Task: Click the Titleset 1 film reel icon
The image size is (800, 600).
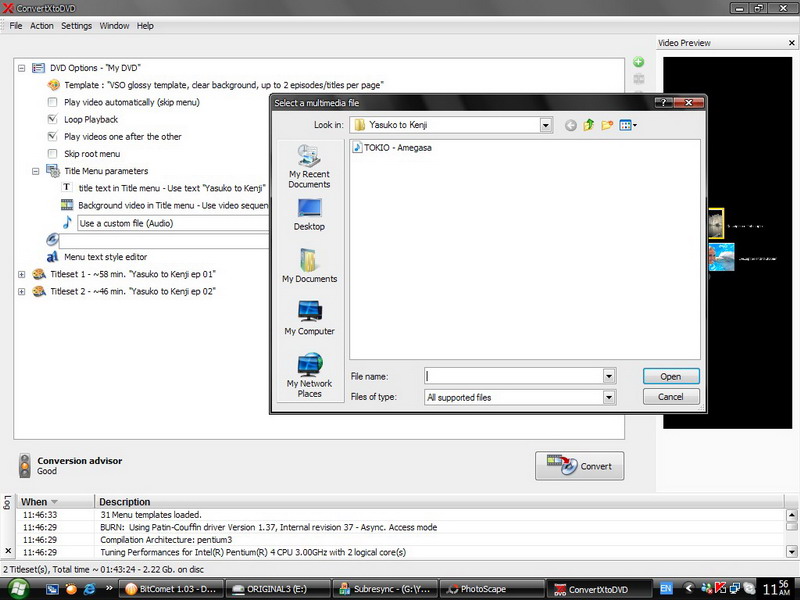Action: click(x=39, y=274)
